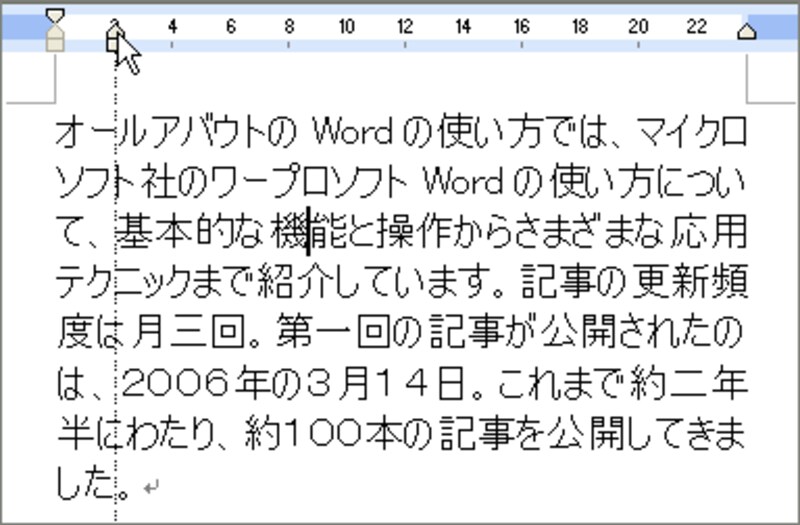Click ruler number 10
Viewport: 800px width, 525px height.
coord(347,27)
